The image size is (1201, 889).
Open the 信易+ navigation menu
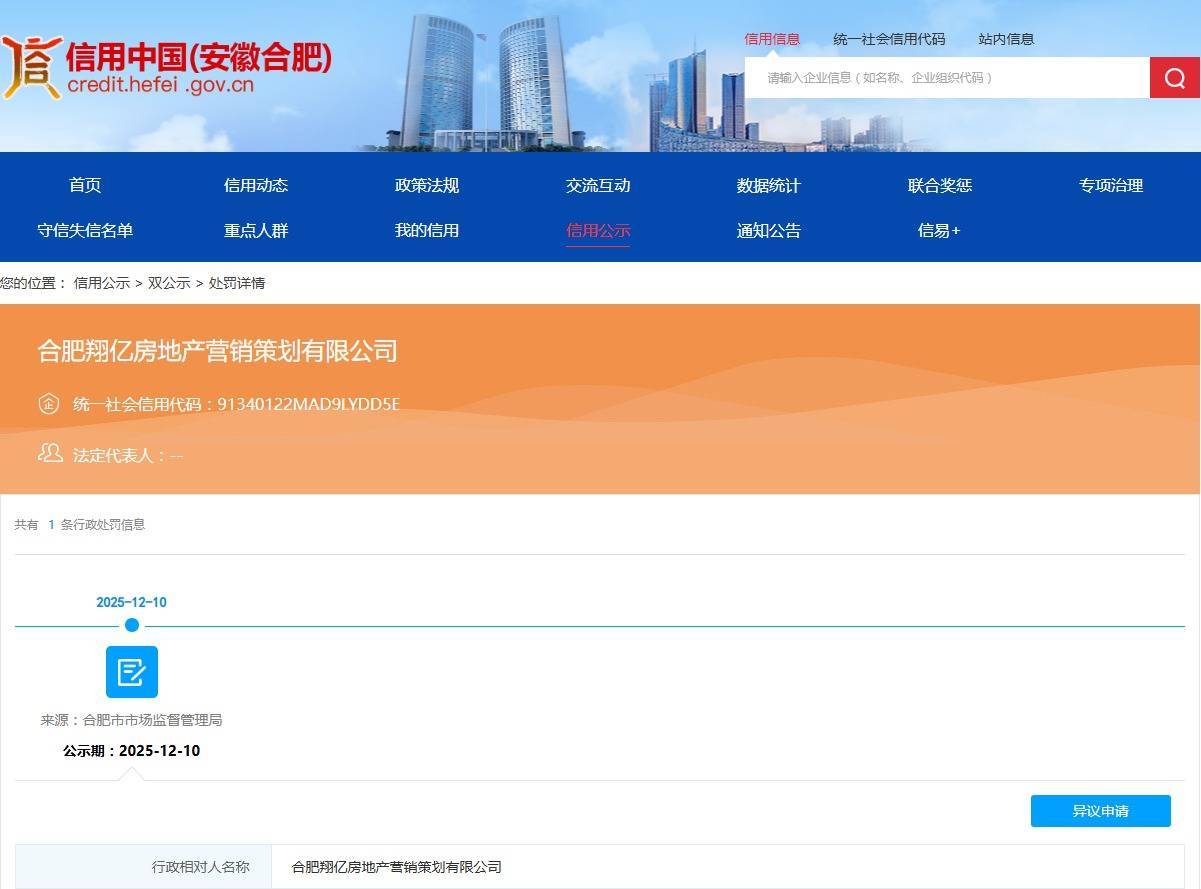click(939, 230)
